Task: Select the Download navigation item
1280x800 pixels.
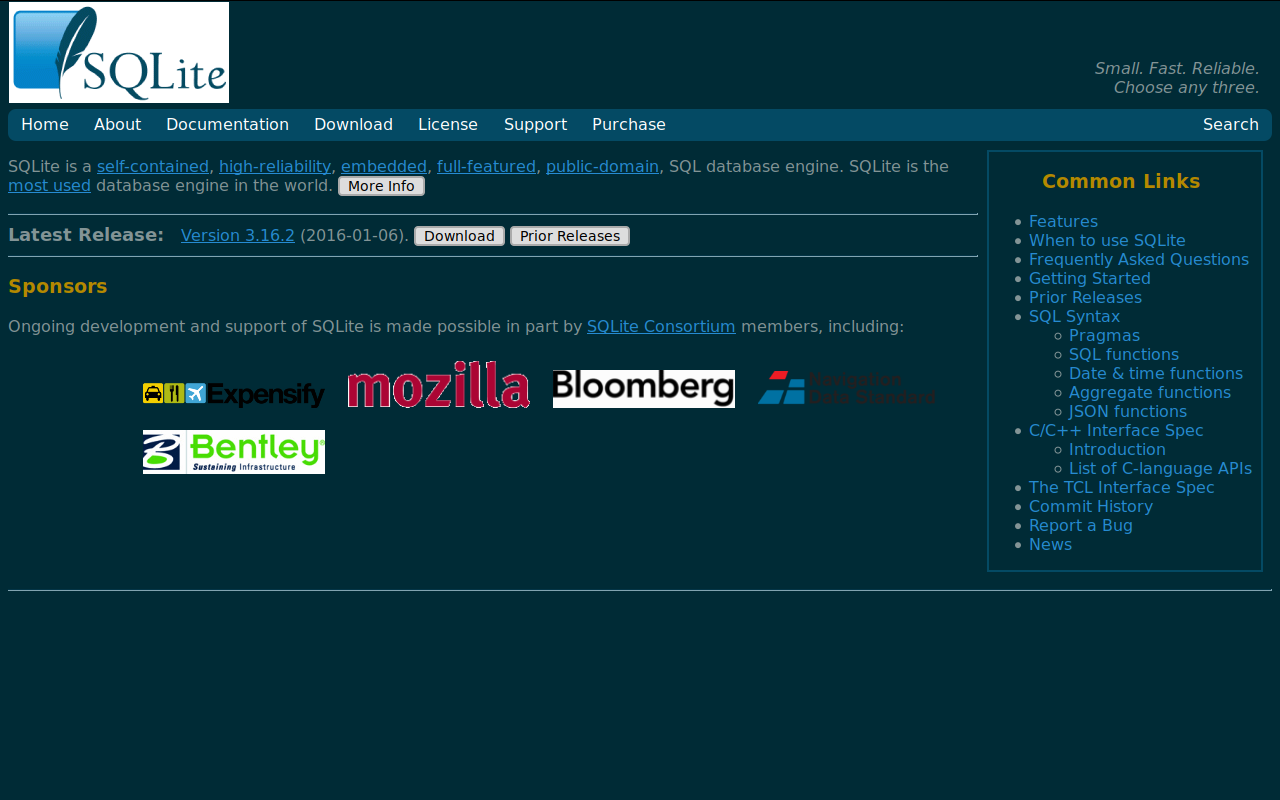Action: [354, 123]
